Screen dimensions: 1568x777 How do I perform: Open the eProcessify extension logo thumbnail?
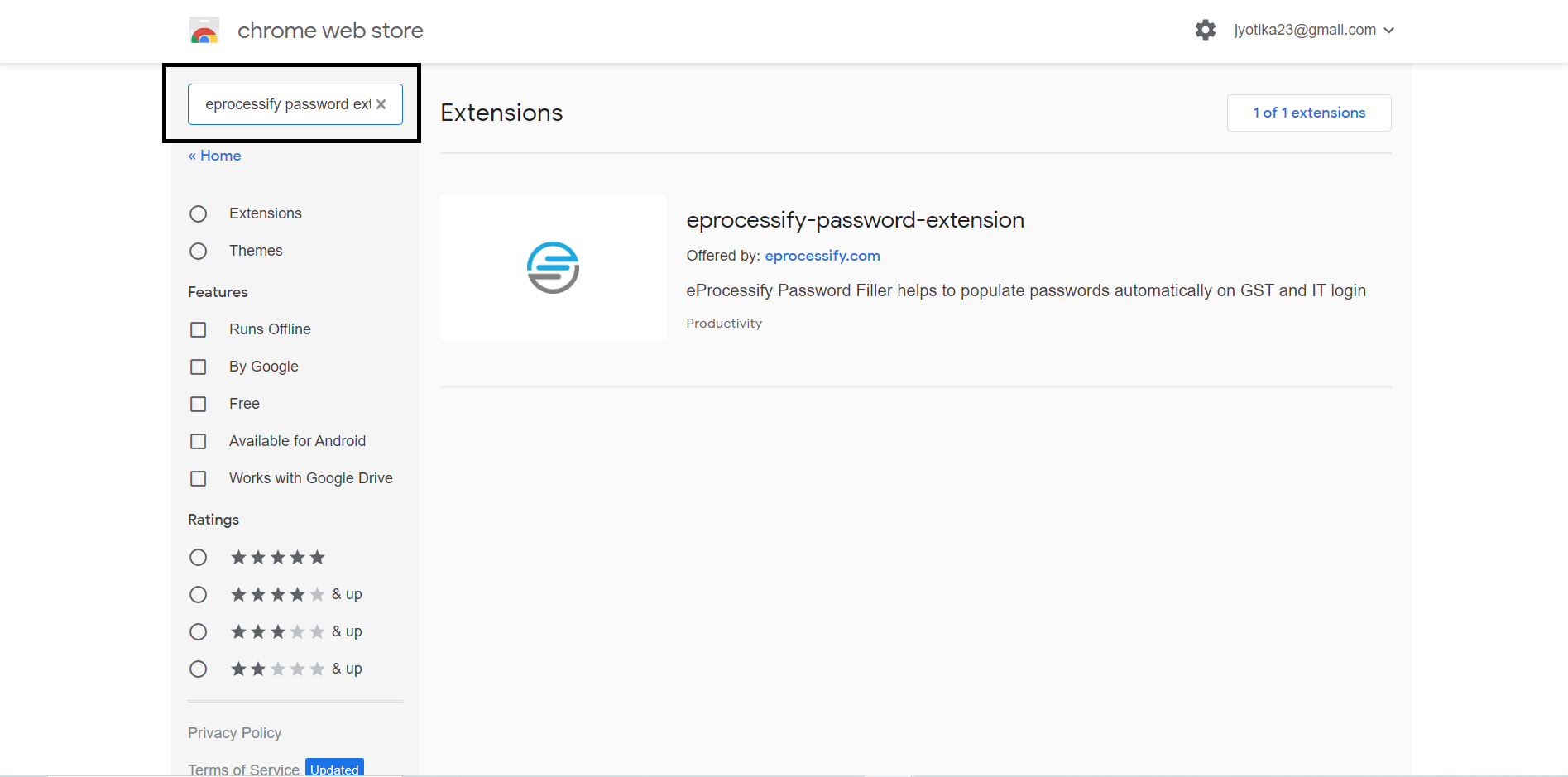click(x=553, y=267)
